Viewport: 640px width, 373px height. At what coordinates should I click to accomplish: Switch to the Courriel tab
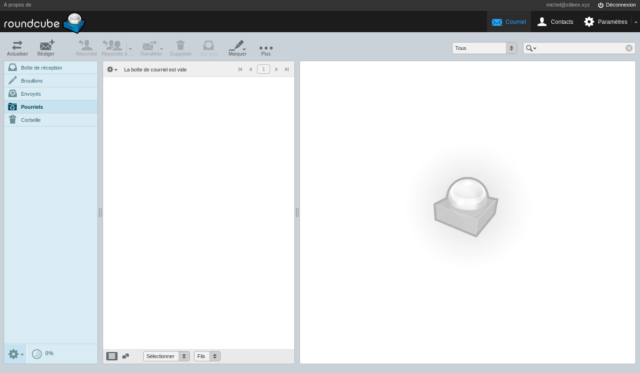(x=509, y=22)
